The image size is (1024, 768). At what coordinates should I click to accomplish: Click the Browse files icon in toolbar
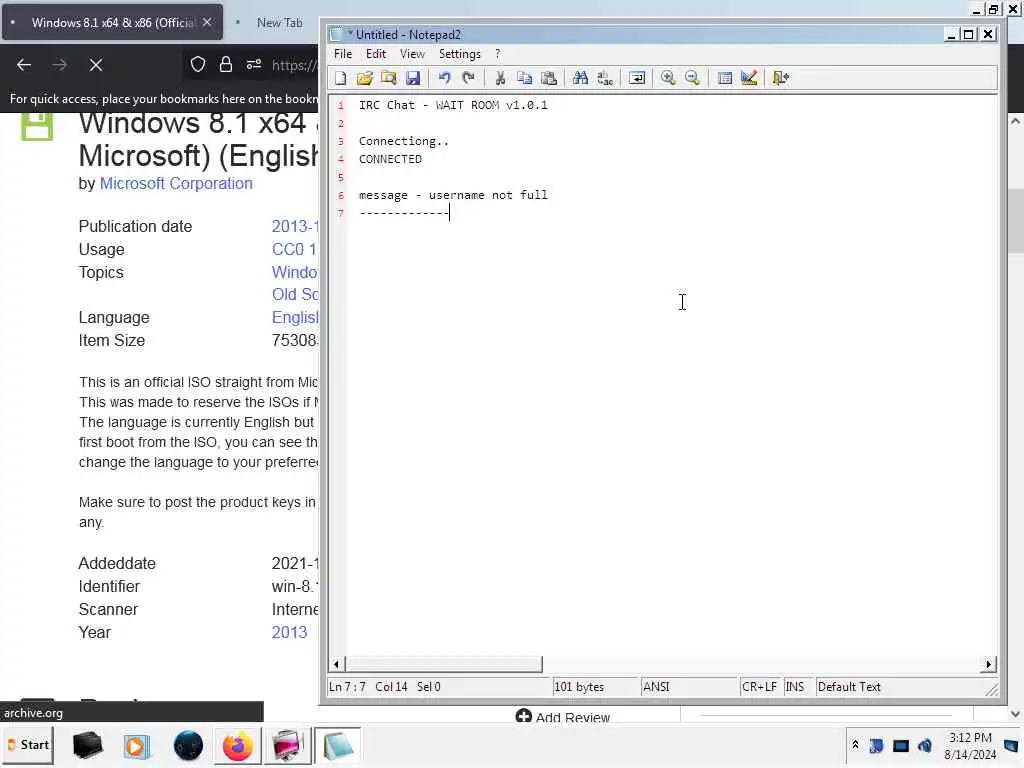(x=389, y=78)
